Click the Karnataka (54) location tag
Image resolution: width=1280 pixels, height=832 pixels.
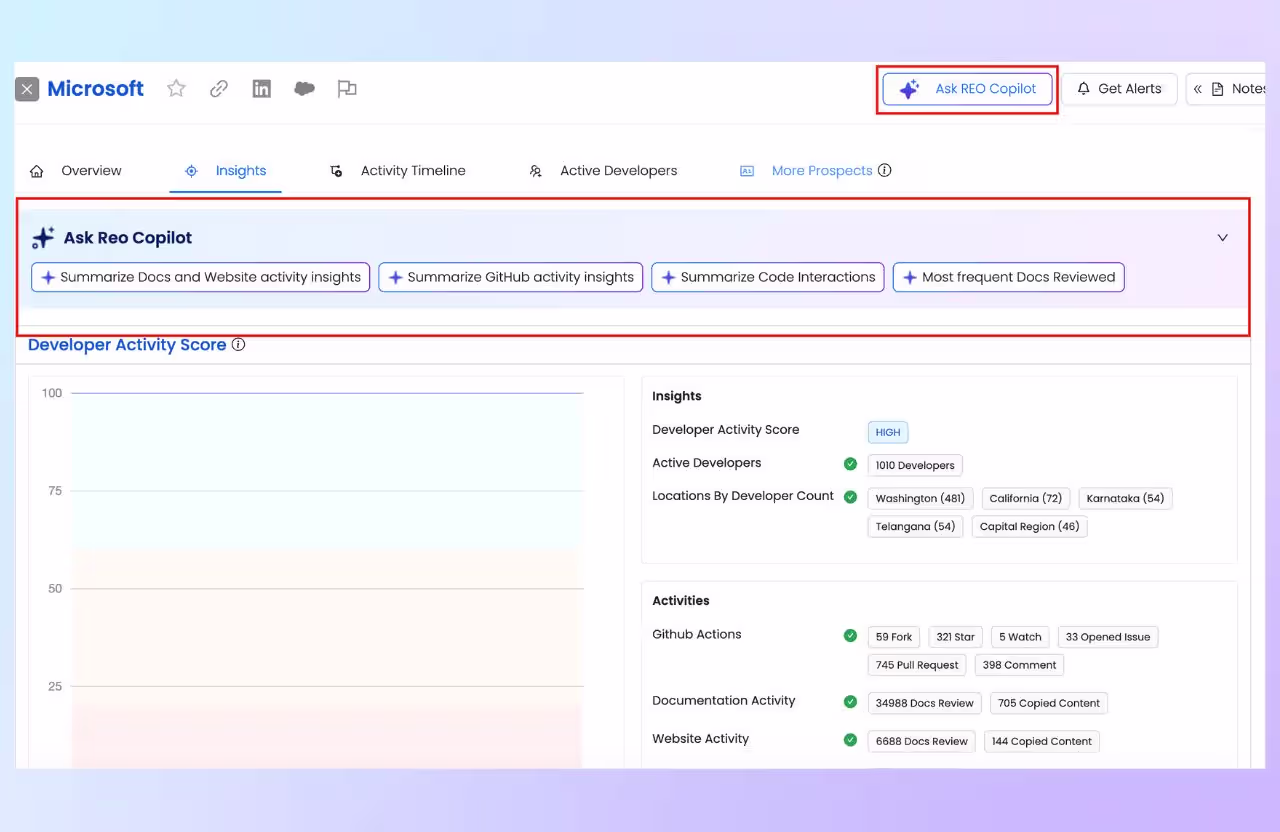click(1125, 498)
